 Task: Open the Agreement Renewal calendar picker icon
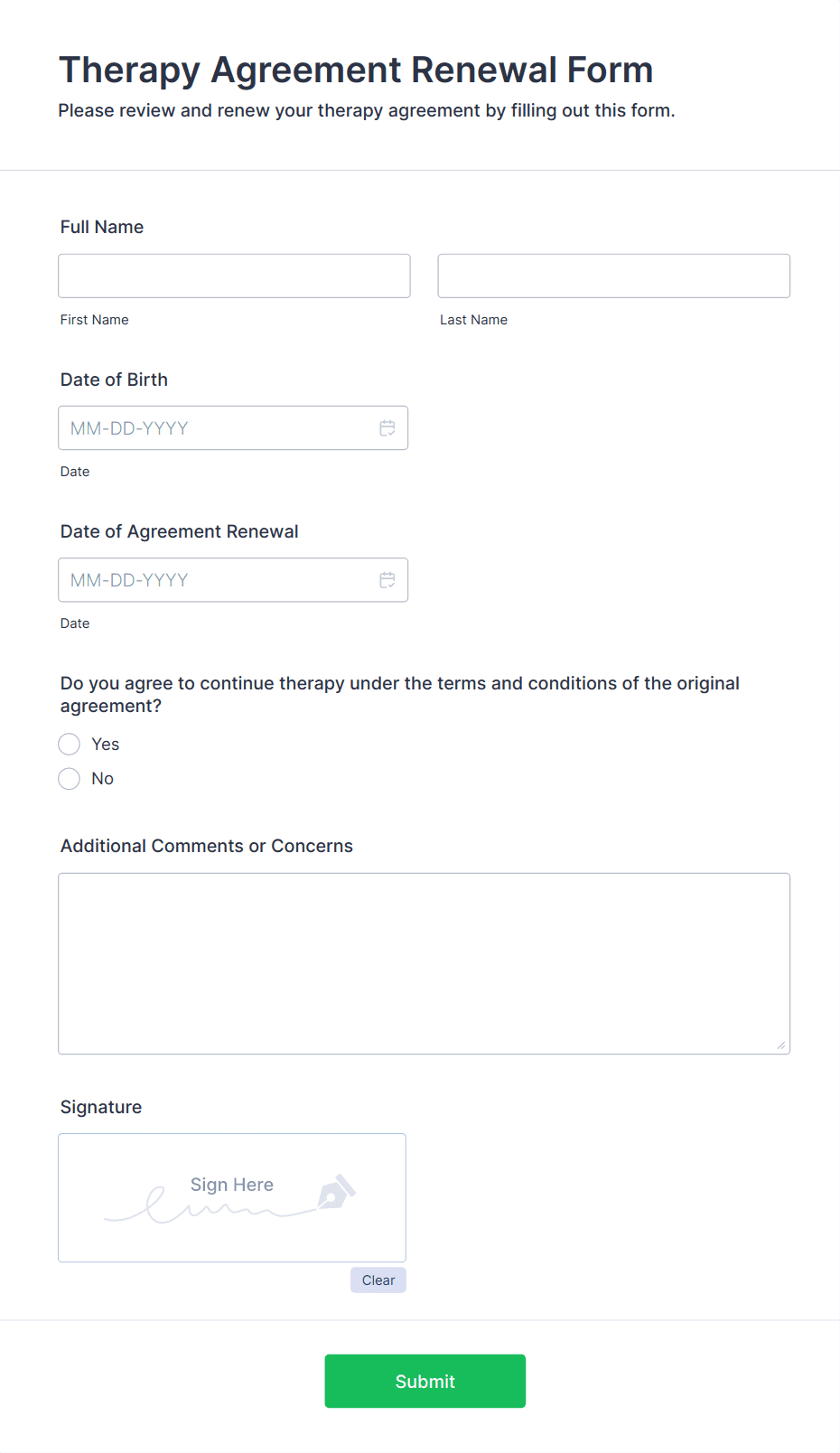point(387,580)
